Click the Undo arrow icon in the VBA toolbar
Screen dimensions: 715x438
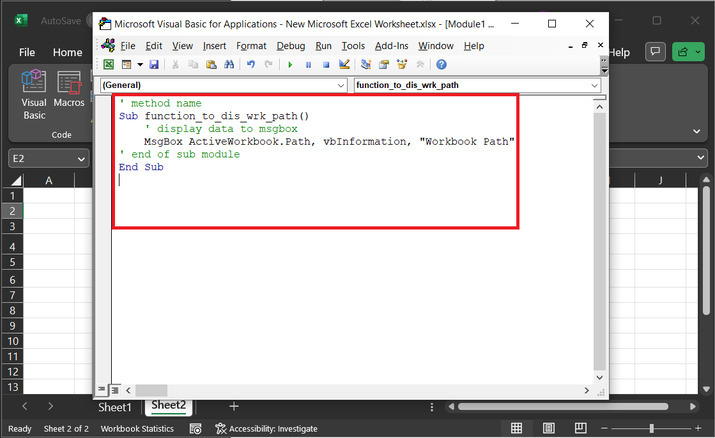point(250,65)
